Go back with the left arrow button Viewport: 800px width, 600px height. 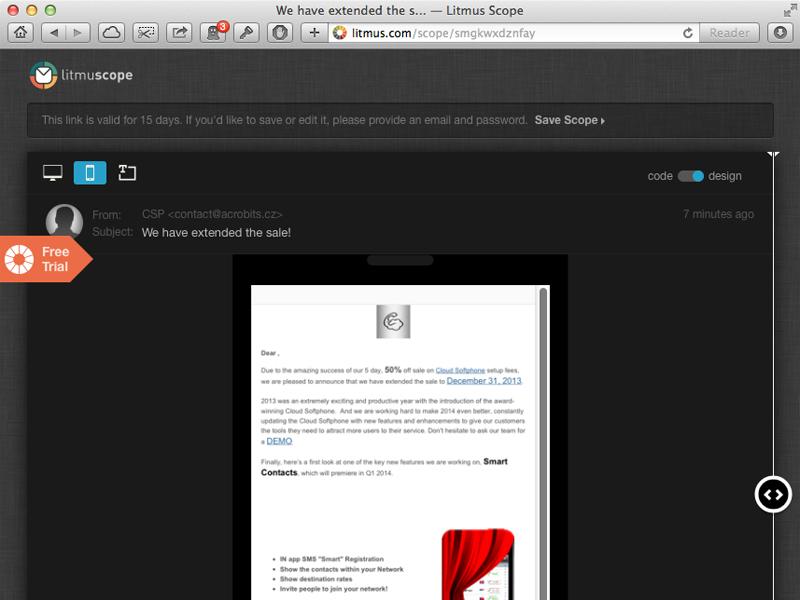click(x=54, y=33)
